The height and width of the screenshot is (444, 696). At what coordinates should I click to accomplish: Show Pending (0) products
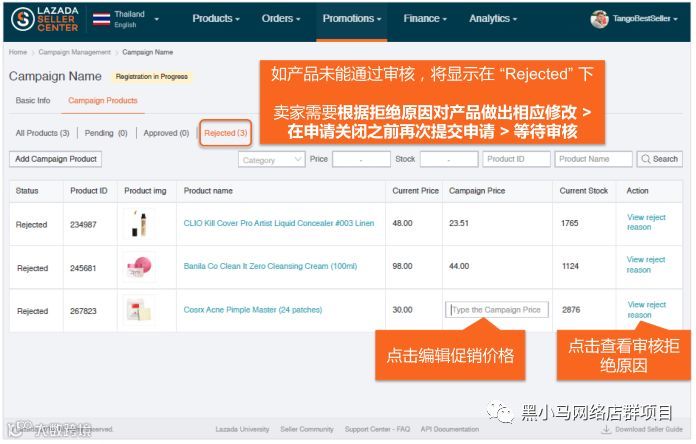coord(106,133)
